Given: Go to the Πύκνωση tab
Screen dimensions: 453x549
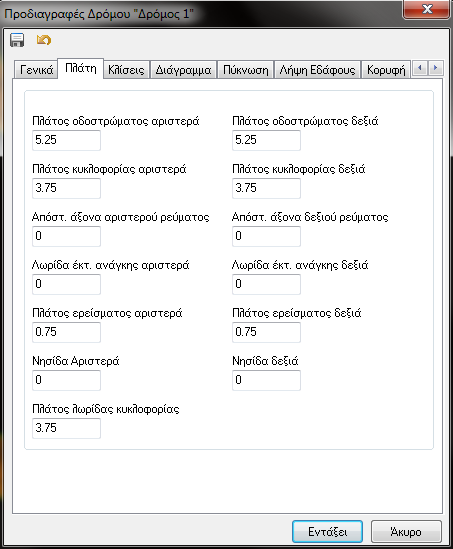Looking at the screenshot, I should pyautogui.click(x=246, y=70).
